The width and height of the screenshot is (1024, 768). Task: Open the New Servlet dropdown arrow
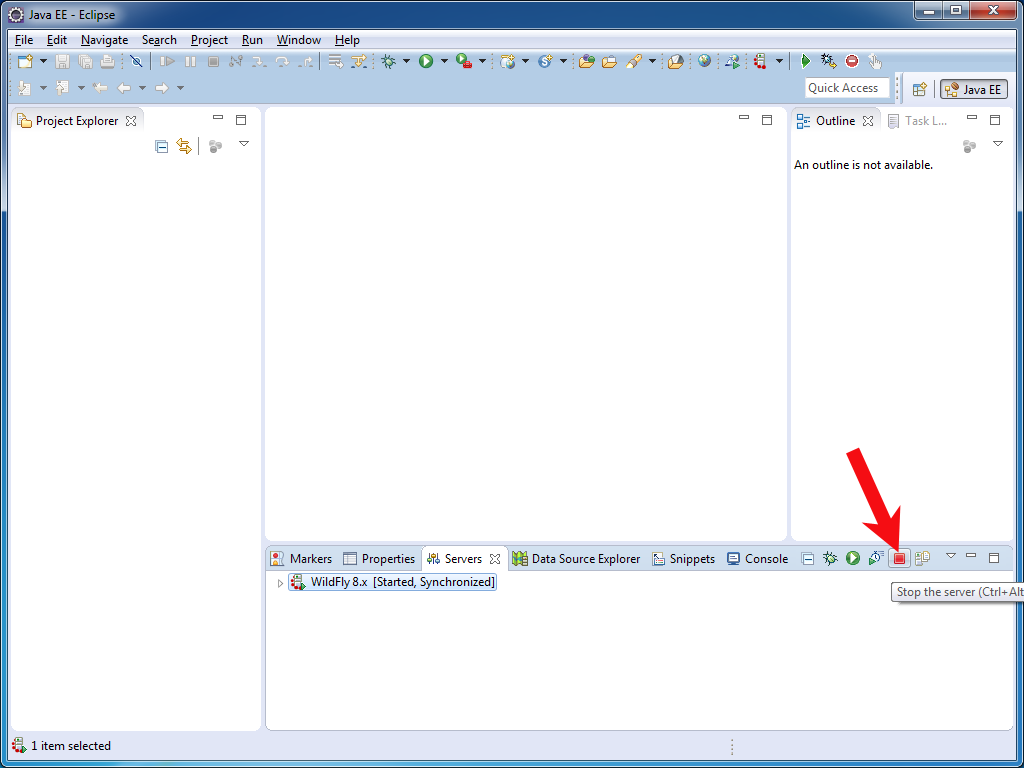tap(563, 61)
